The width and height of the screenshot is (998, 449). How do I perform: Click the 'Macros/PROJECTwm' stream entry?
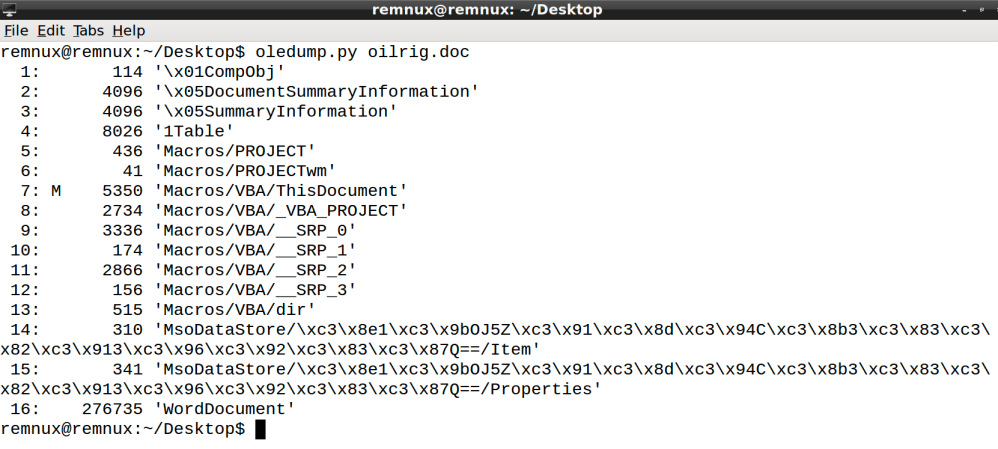[245, 170]
